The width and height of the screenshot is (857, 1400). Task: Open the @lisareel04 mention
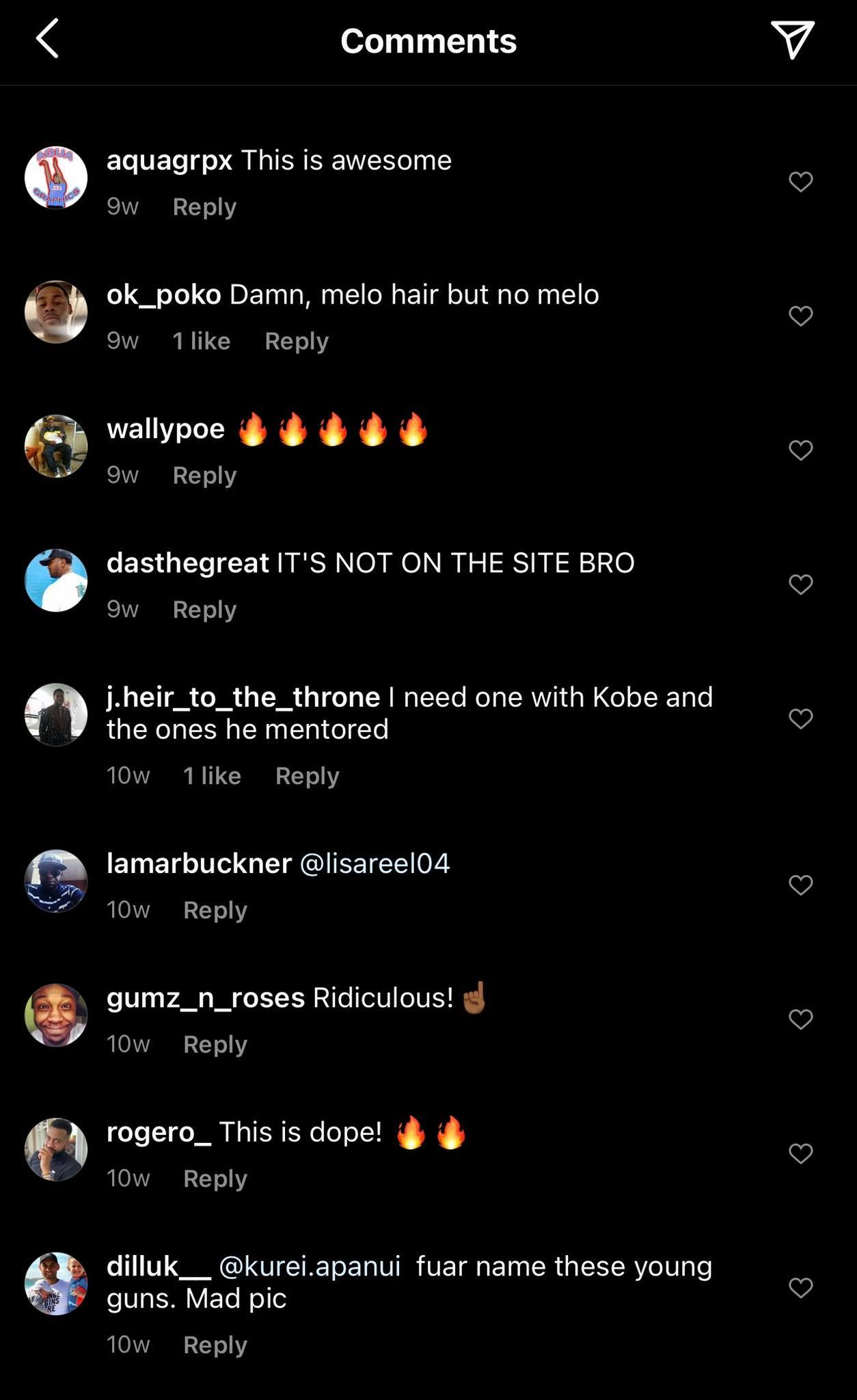coord(375,863)
